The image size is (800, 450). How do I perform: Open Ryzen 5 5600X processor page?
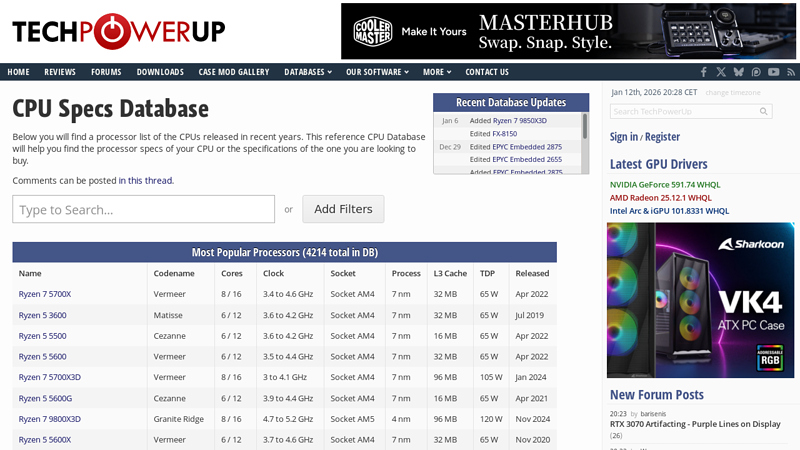pyautogui.click(x=45, y=440)
